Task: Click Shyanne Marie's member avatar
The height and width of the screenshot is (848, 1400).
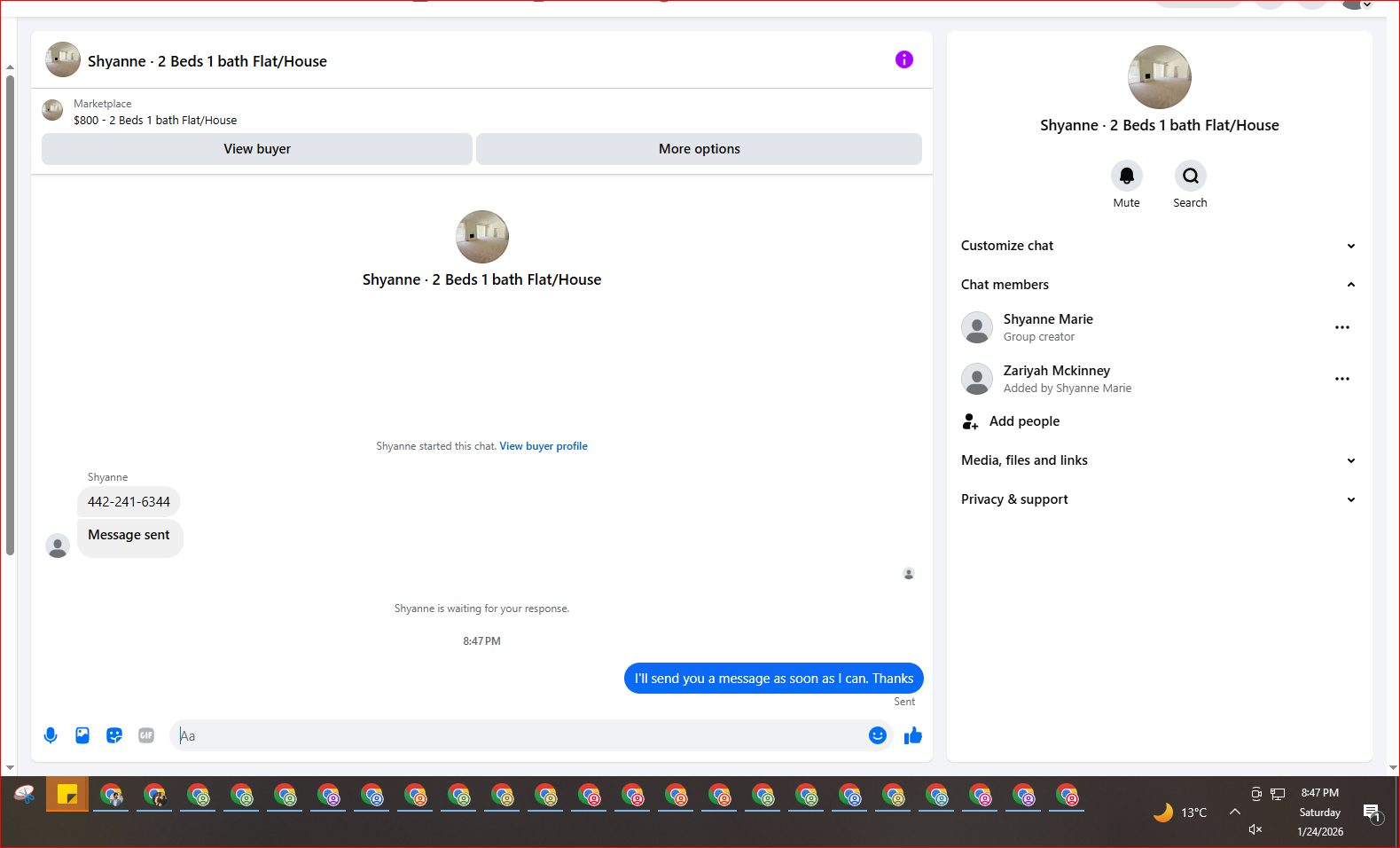Action: click(977, 327)
